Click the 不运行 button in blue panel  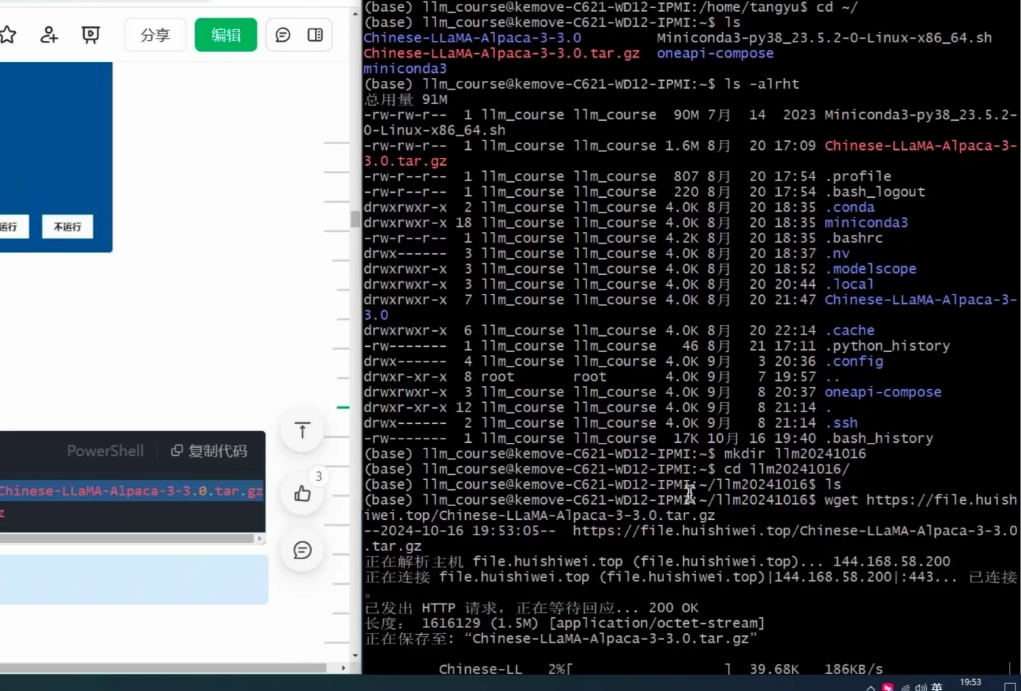67,227
